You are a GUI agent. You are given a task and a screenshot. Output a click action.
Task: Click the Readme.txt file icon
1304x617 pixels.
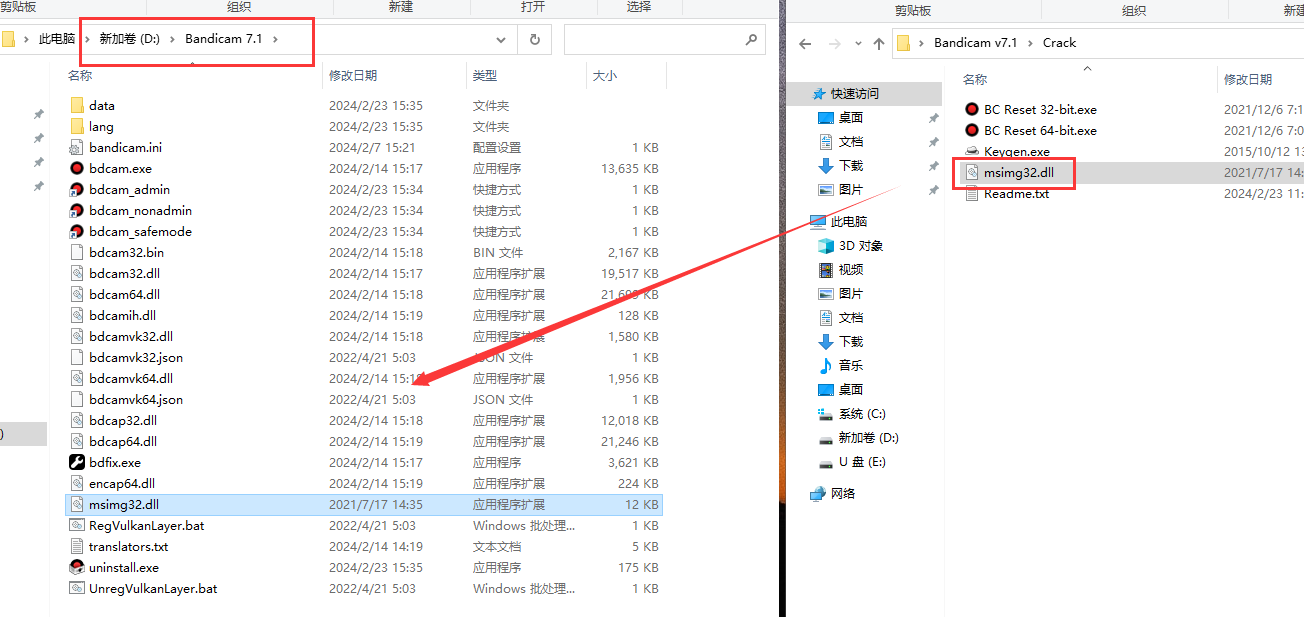click(x=972, y=194)
